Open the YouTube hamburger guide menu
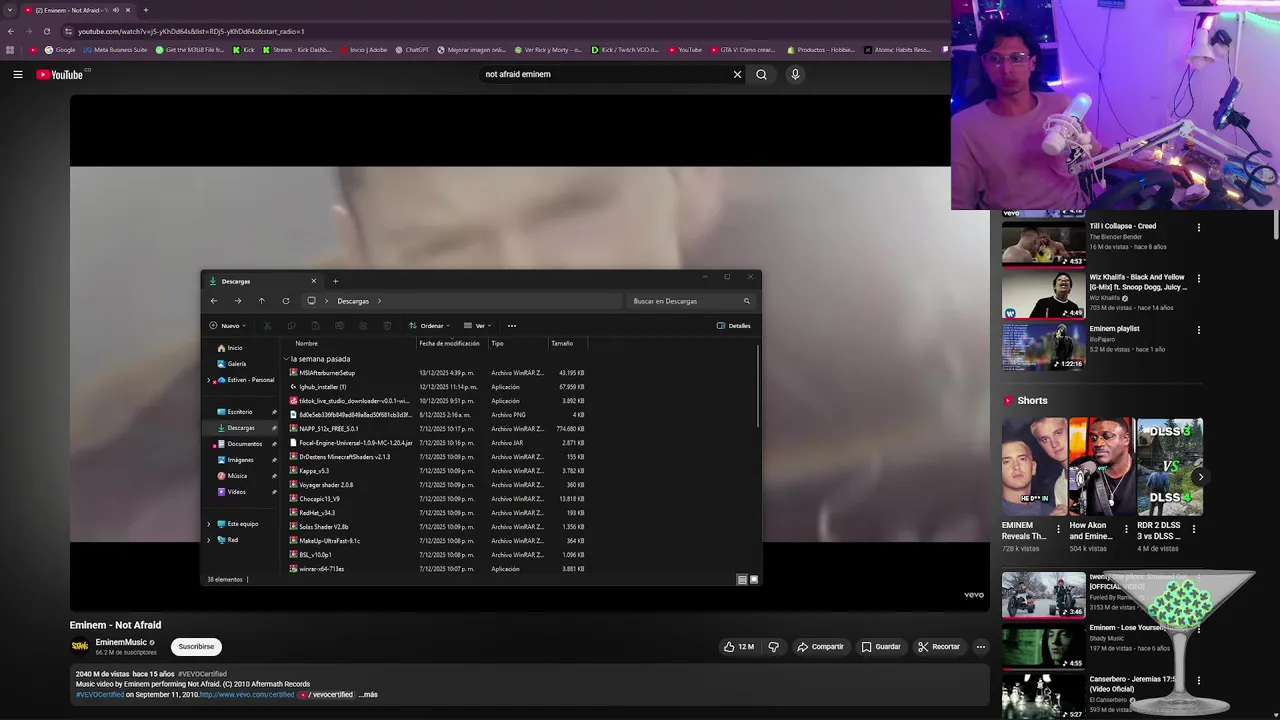 pyautogui.click(x=17, y=74)
